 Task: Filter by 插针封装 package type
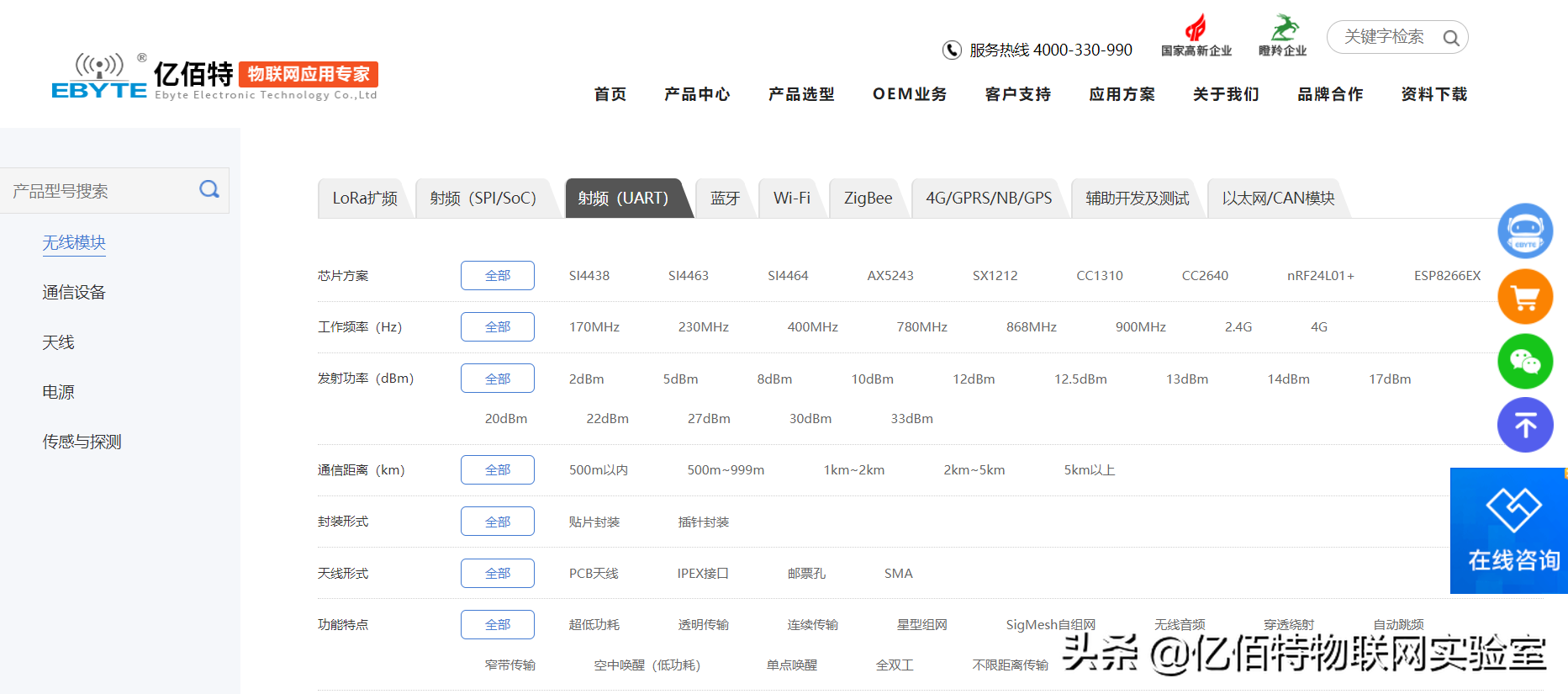[x=704, y=522]
